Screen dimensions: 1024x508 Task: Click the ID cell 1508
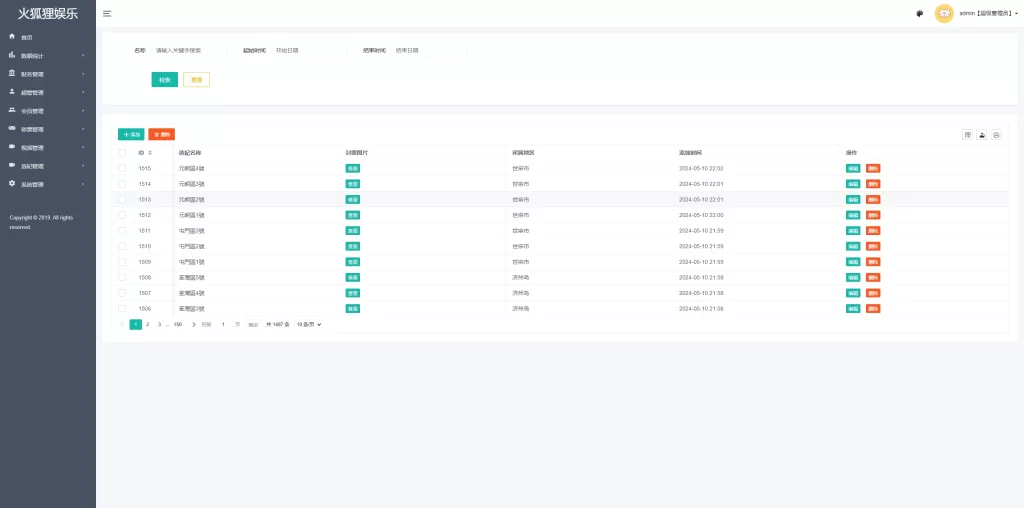[x=145, y=278]
